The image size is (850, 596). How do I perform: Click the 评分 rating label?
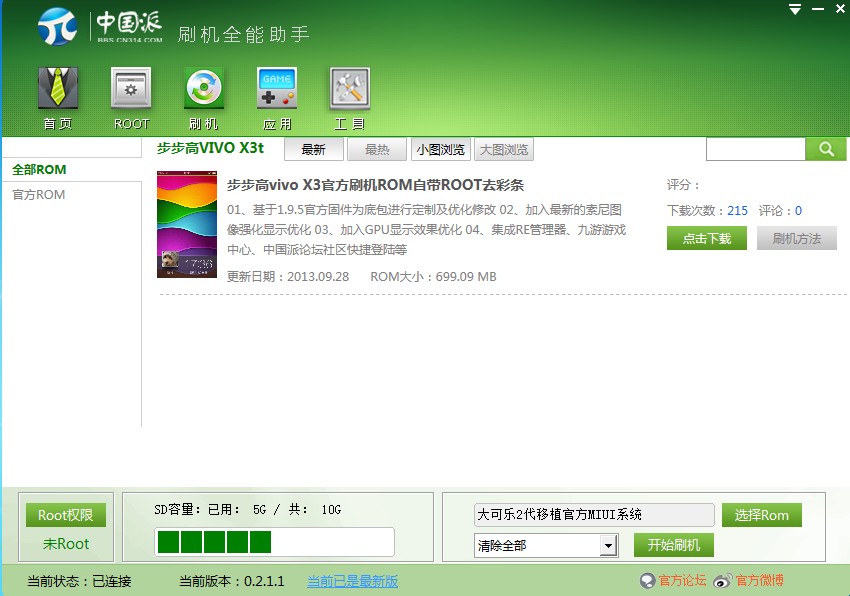(x=683, y=185)
